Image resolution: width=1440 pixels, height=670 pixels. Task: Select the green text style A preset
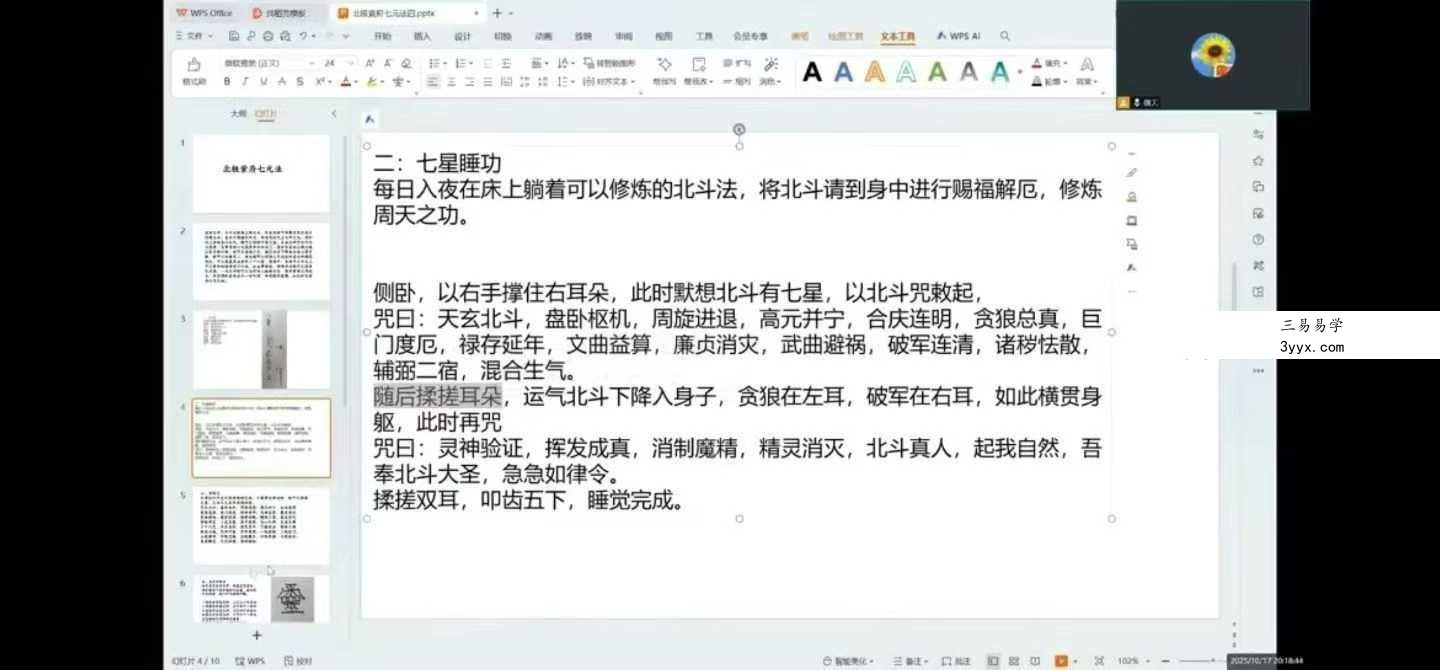click(937, 72)
